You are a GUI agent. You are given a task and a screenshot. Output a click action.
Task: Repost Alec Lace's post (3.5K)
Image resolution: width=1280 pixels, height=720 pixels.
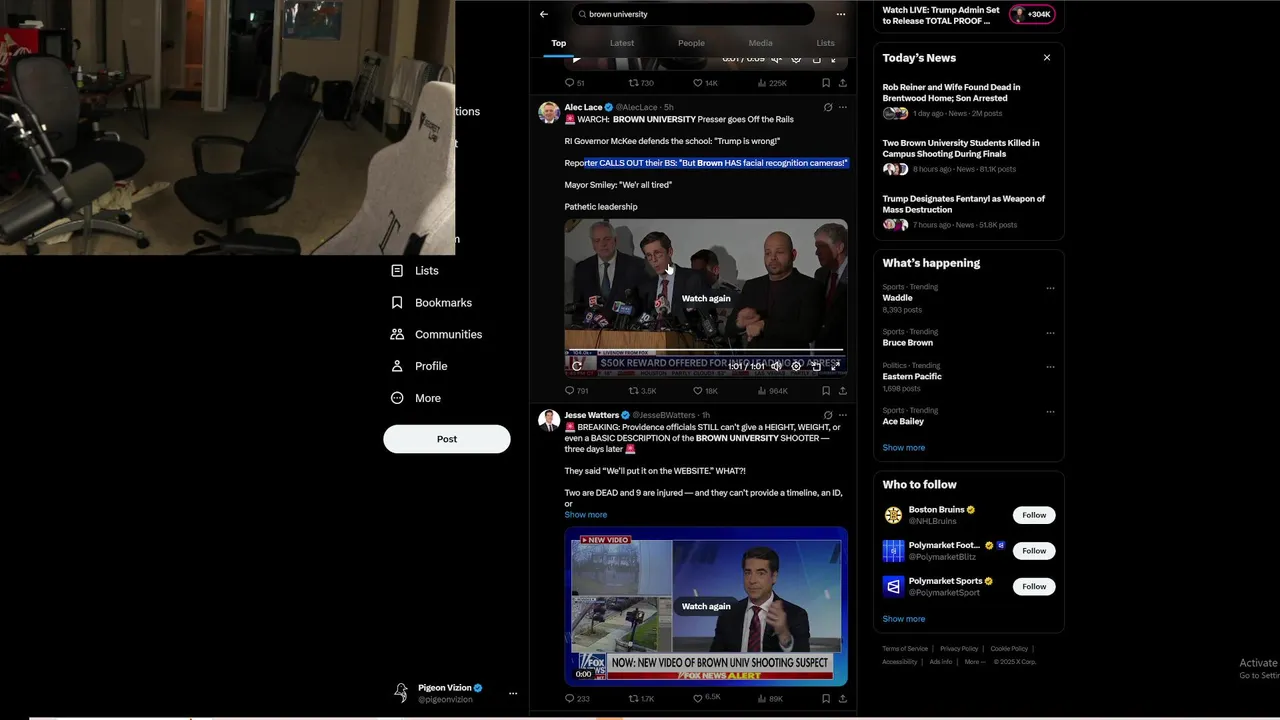642,391
